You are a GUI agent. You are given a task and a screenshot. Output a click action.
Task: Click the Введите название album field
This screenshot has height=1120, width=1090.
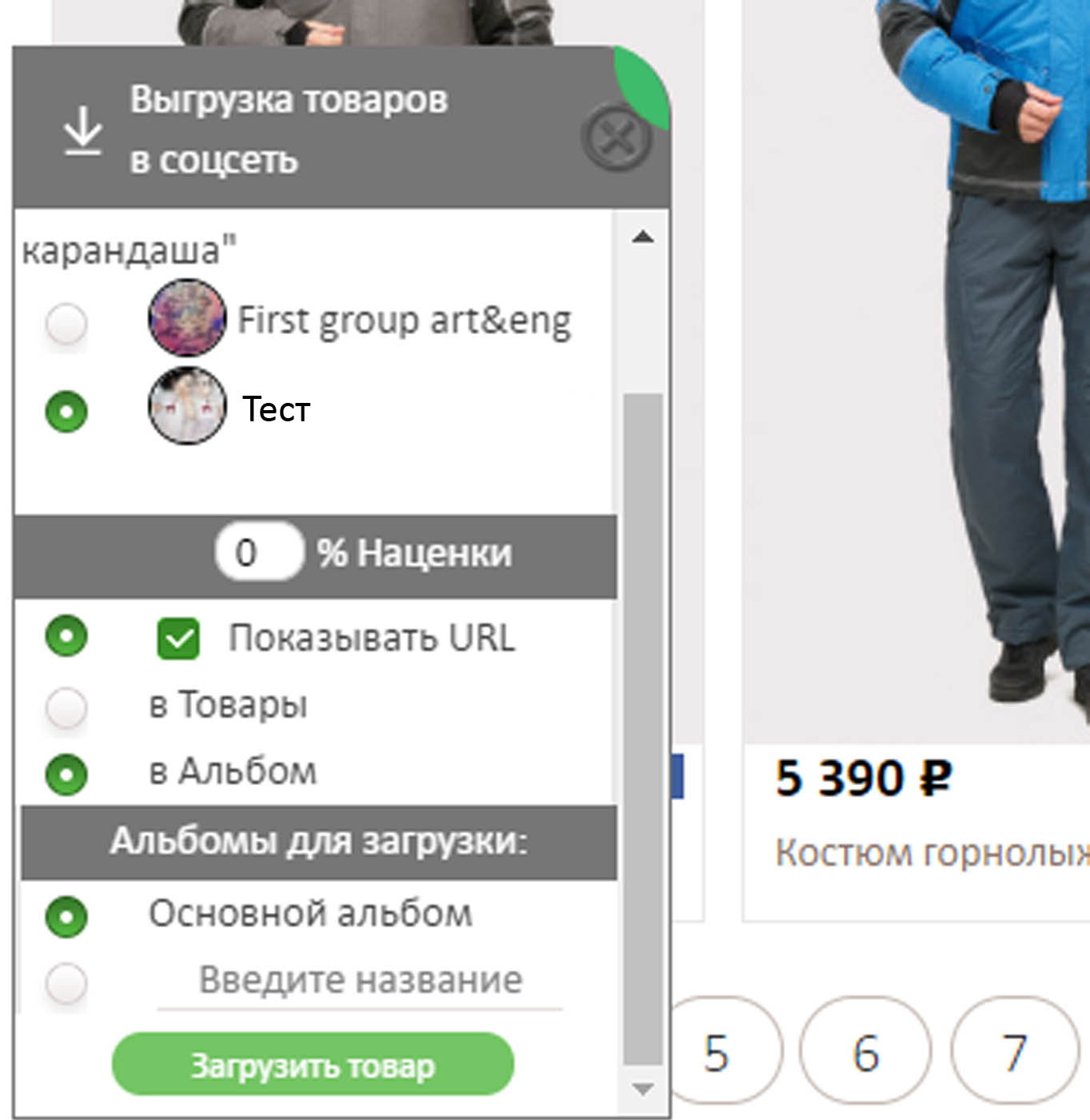[360, 982]
